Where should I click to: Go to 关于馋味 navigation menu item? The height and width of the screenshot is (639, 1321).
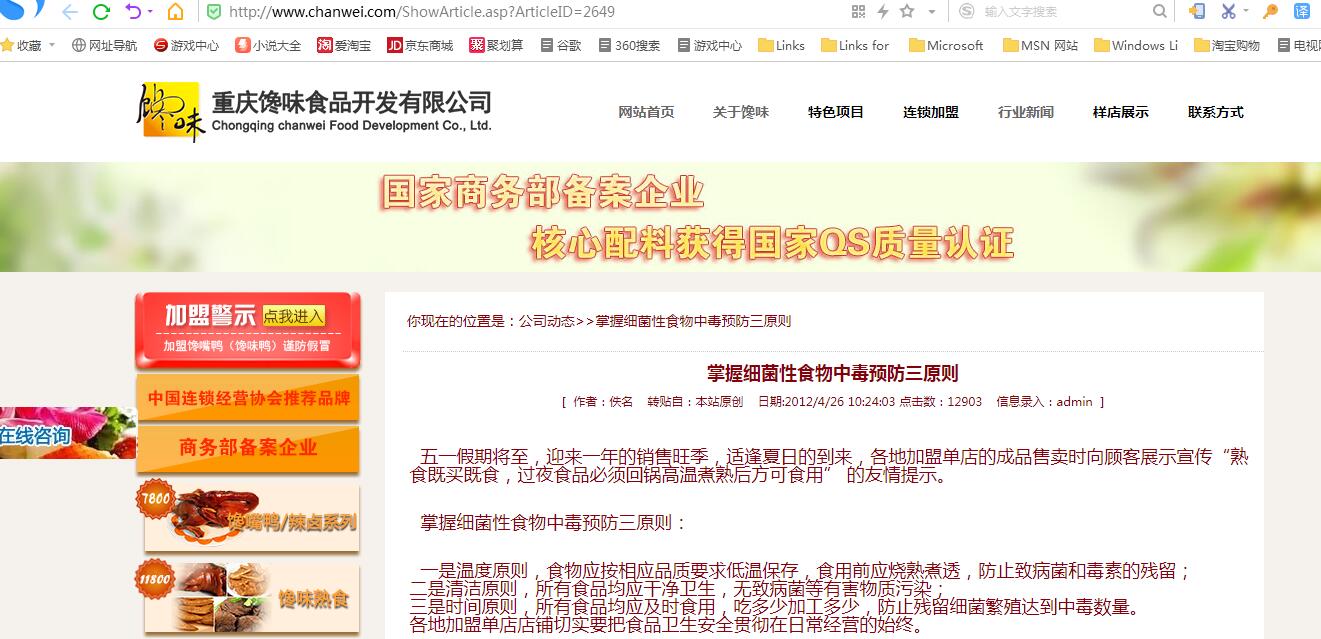[740, 112]
